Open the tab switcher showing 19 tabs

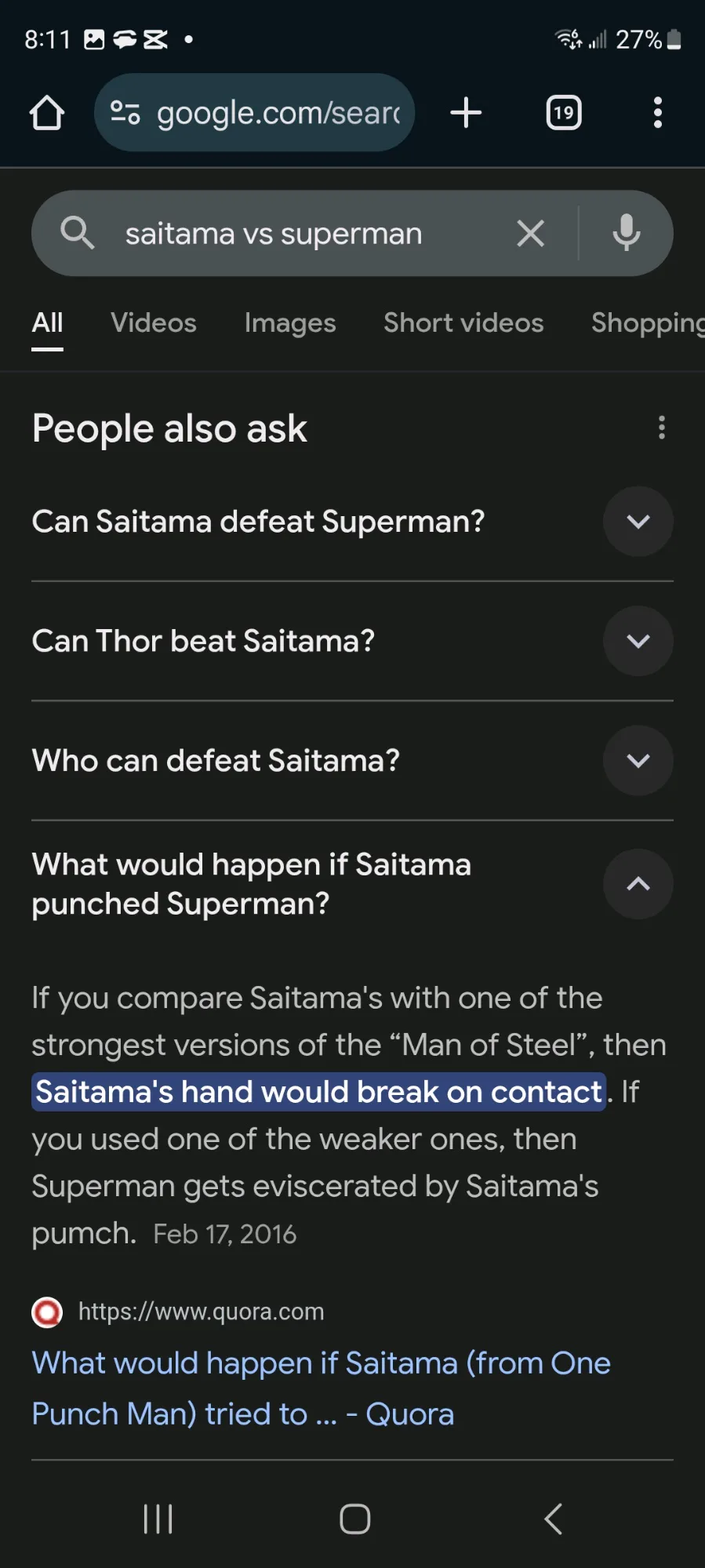pyautogui.click(x=563, y=113)
